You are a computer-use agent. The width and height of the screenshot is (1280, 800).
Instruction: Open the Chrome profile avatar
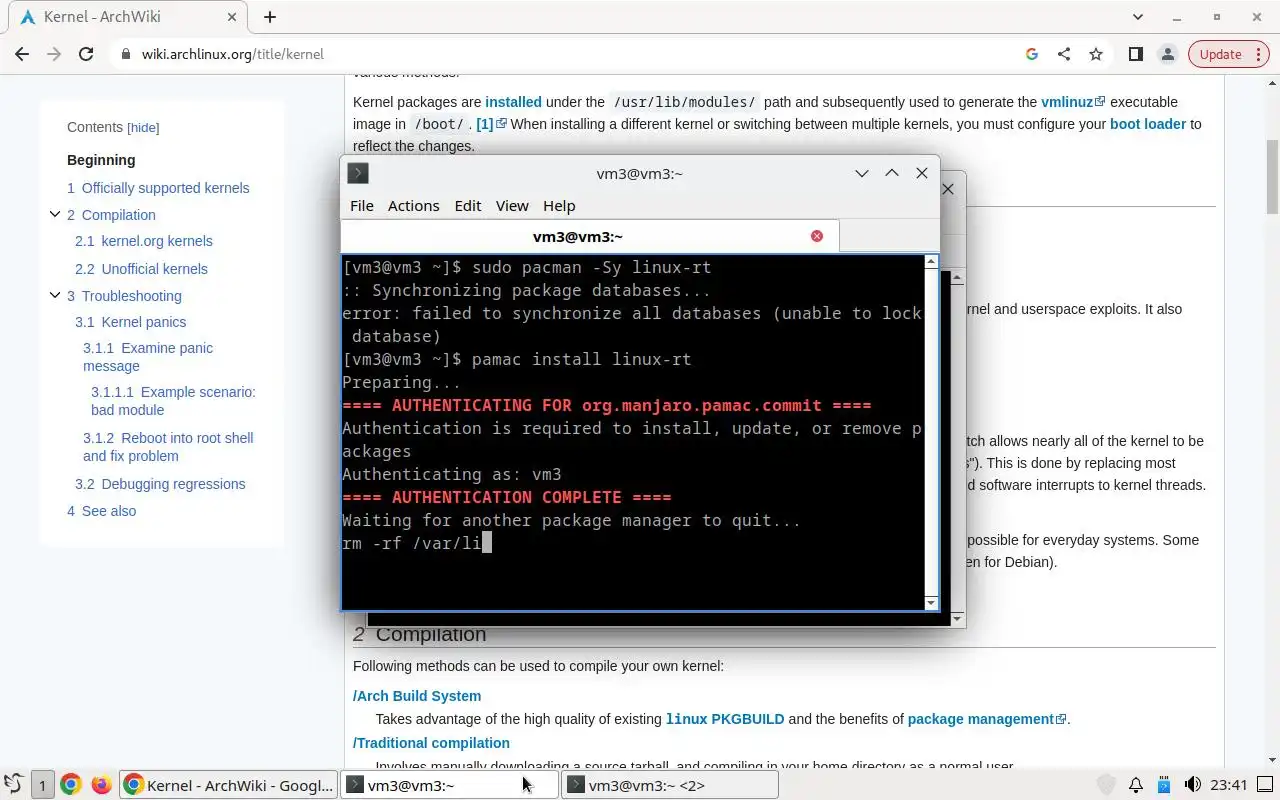coord(1167,54)
